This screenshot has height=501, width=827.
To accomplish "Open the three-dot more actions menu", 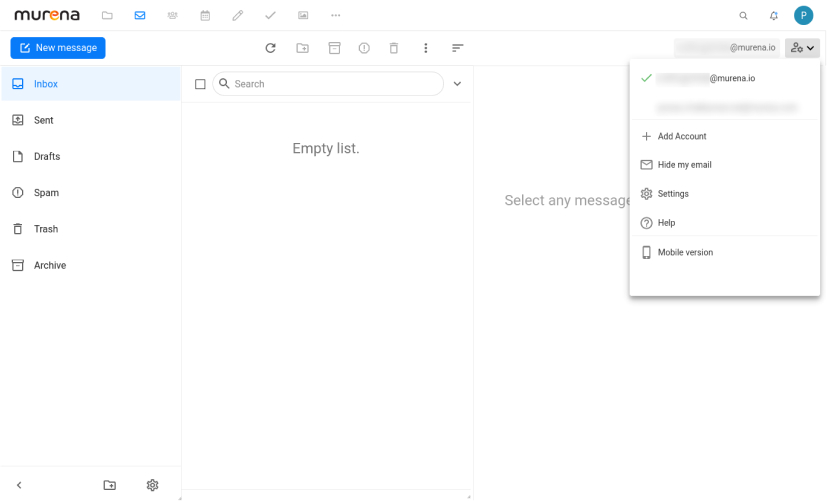I will click(x=426, y=48).
